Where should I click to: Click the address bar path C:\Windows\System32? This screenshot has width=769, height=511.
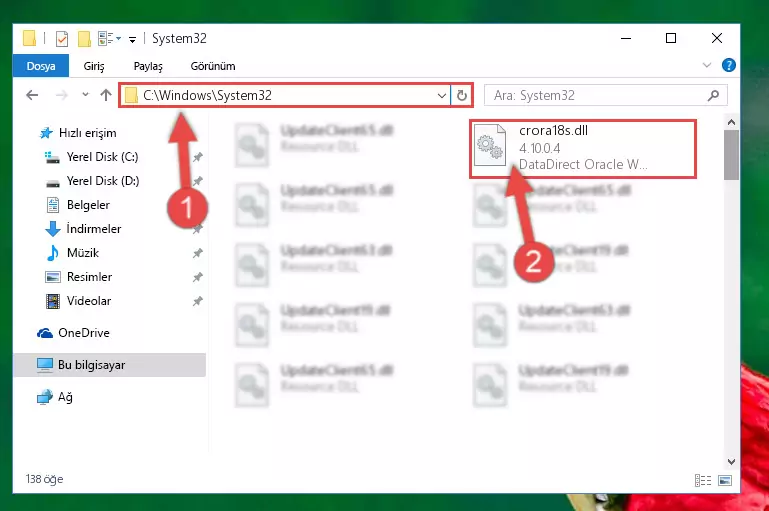coord(207,95)
